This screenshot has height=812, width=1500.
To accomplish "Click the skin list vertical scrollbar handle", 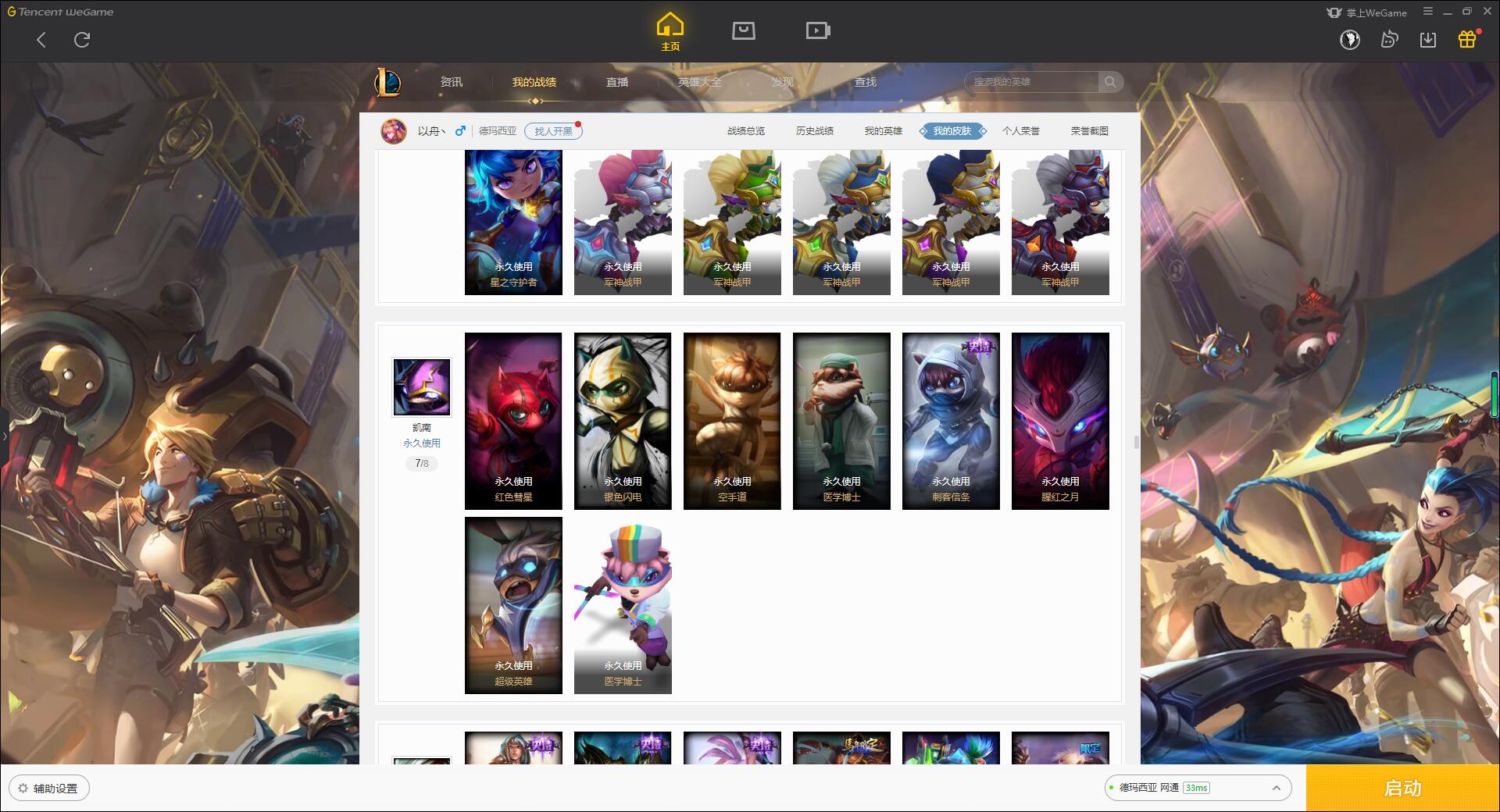I will tap(1136, 443).
